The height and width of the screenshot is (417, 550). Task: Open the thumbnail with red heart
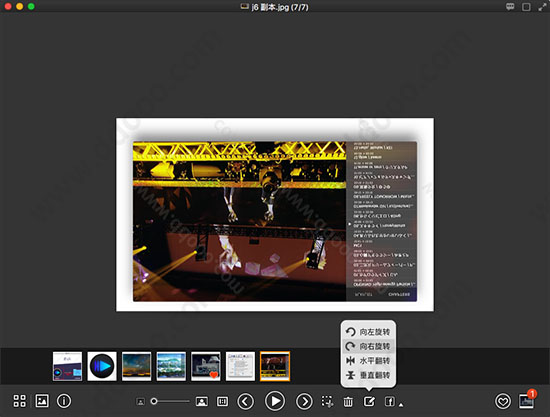[206, 366]
